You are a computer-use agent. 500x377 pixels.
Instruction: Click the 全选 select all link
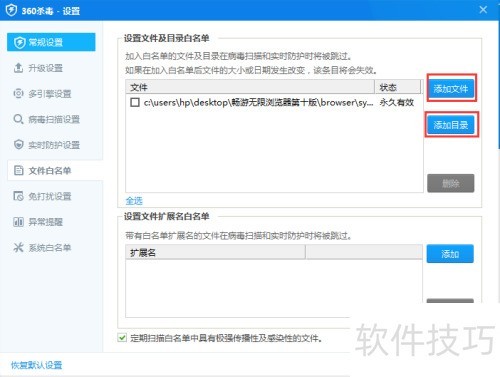(x=134, y=201)
